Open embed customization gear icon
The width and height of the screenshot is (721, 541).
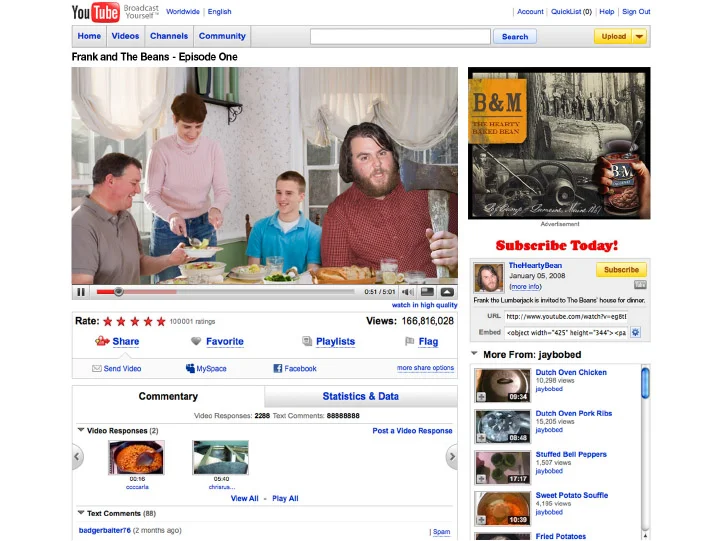pyautogui.click(x=635, y=332)
